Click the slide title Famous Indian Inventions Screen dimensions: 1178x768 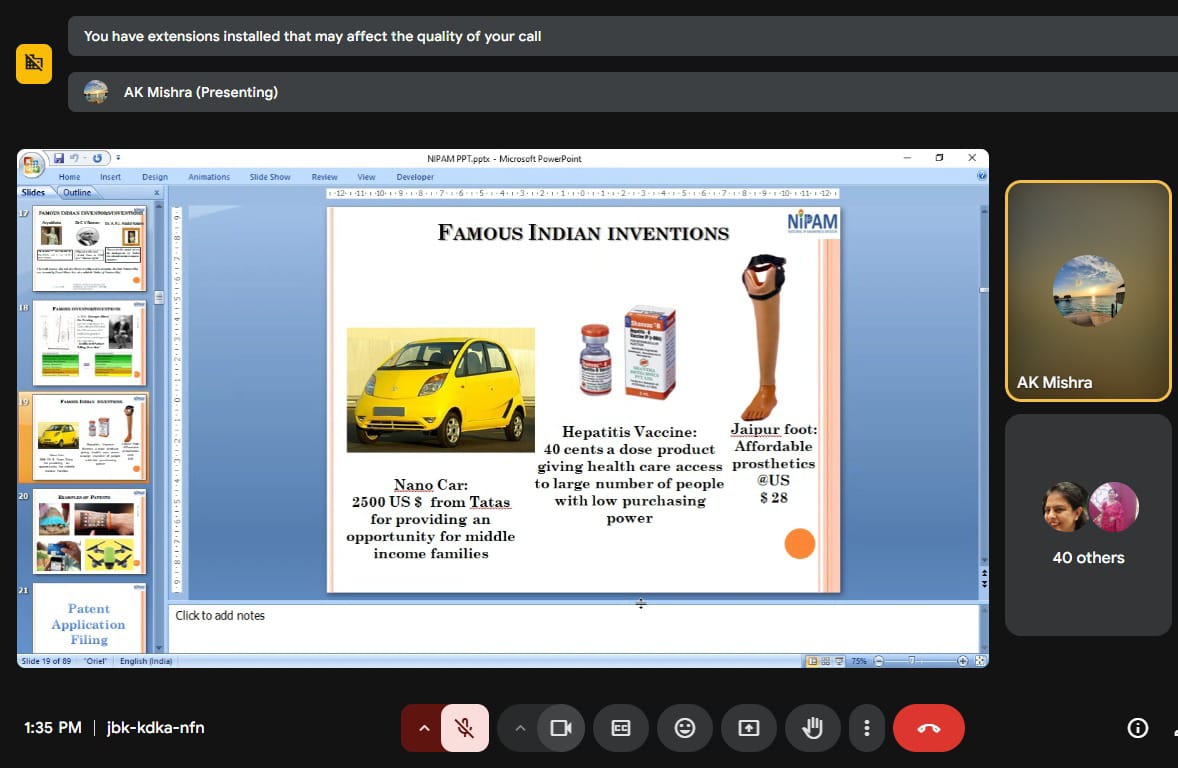(x=583, y=233)
